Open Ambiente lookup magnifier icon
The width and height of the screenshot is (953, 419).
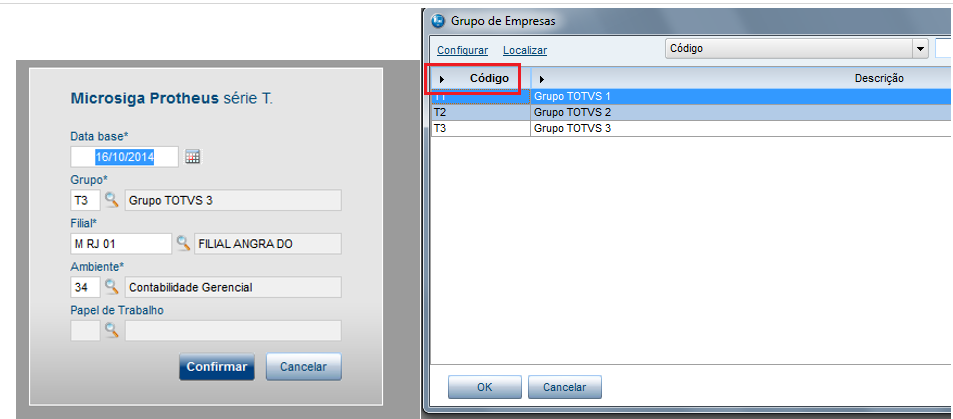click(x=111, y=286)
